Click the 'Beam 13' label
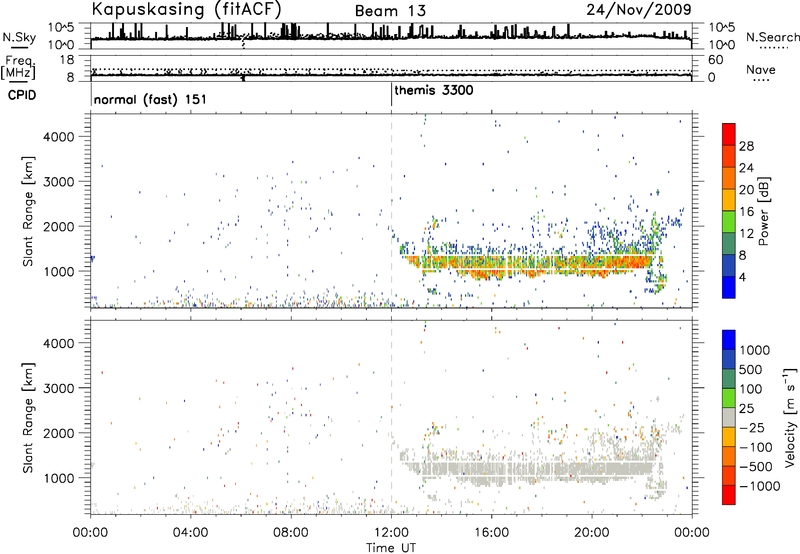Image resolution: width=800 pixels, height=554 pixels. click(x=390, y=11)
